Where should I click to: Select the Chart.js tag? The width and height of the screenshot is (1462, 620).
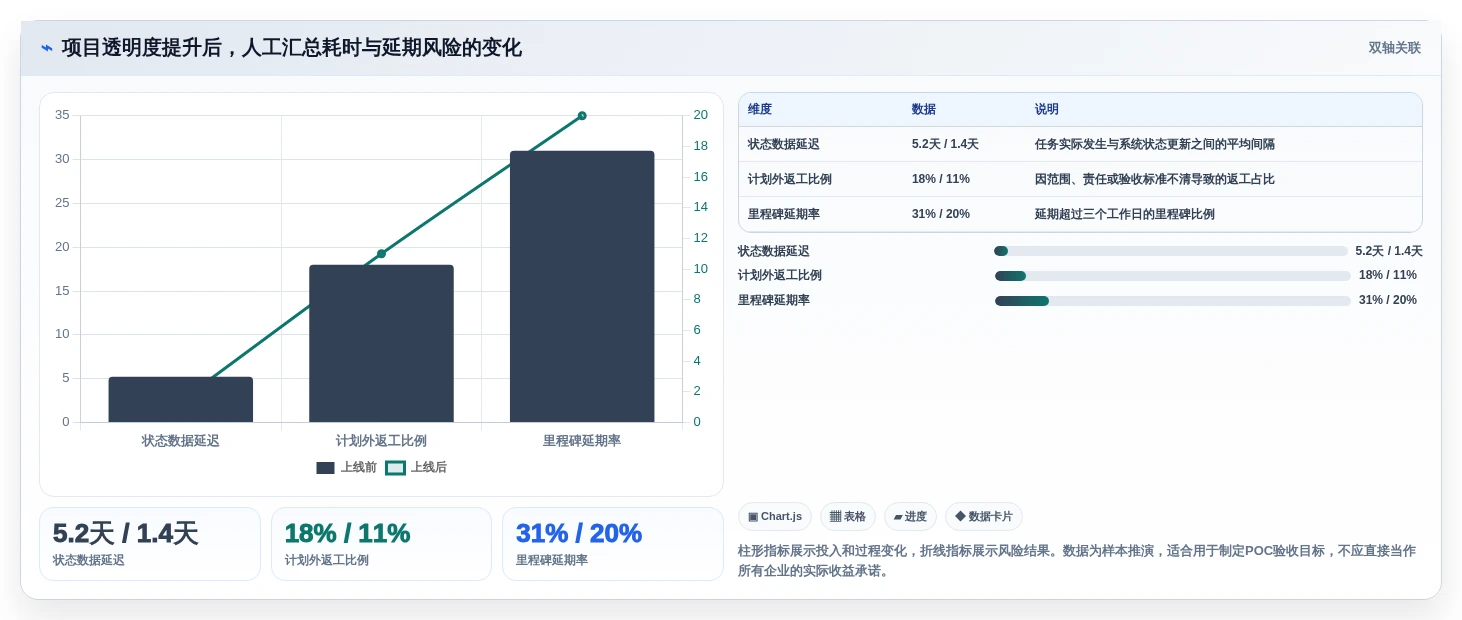(x=775, y=516)
